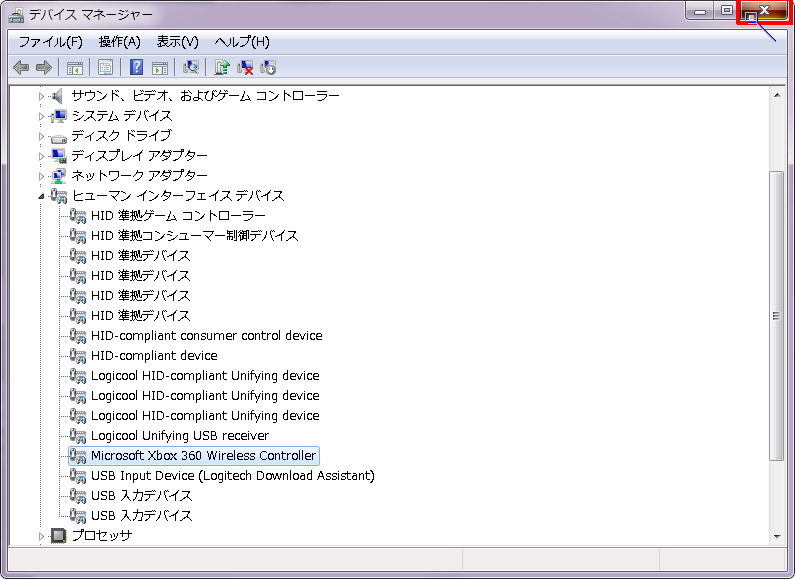Click the Back arrow toolbar icon
The height and width of the screenshot is (579, 795).
pos(21,67)
